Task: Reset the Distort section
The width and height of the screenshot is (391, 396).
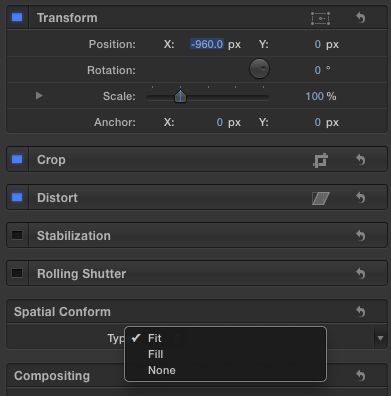Action: click(360, 198)
